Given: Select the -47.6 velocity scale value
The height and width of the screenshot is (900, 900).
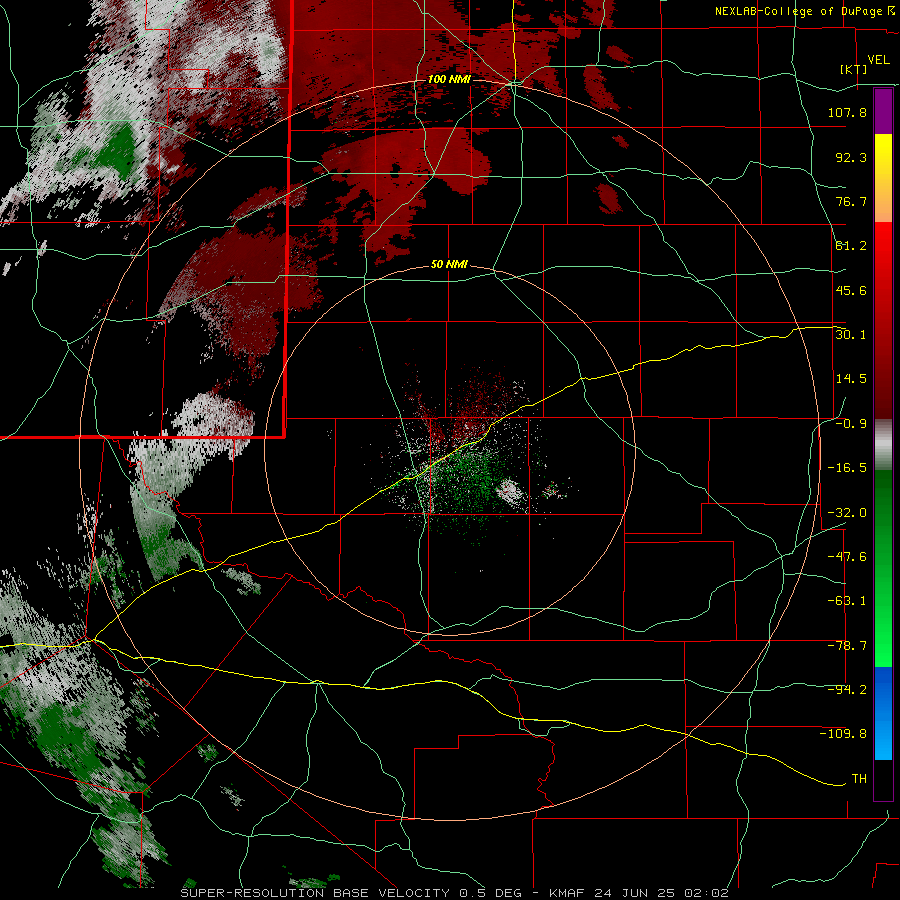Looking at the screenshot, I should click(x=847, y=557).
